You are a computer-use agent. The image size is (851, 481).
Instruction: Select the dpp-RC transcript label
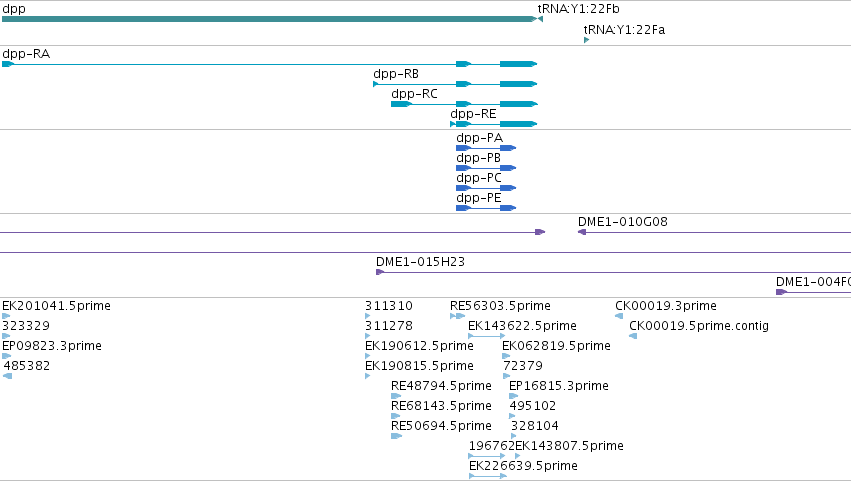click(414, 94)
